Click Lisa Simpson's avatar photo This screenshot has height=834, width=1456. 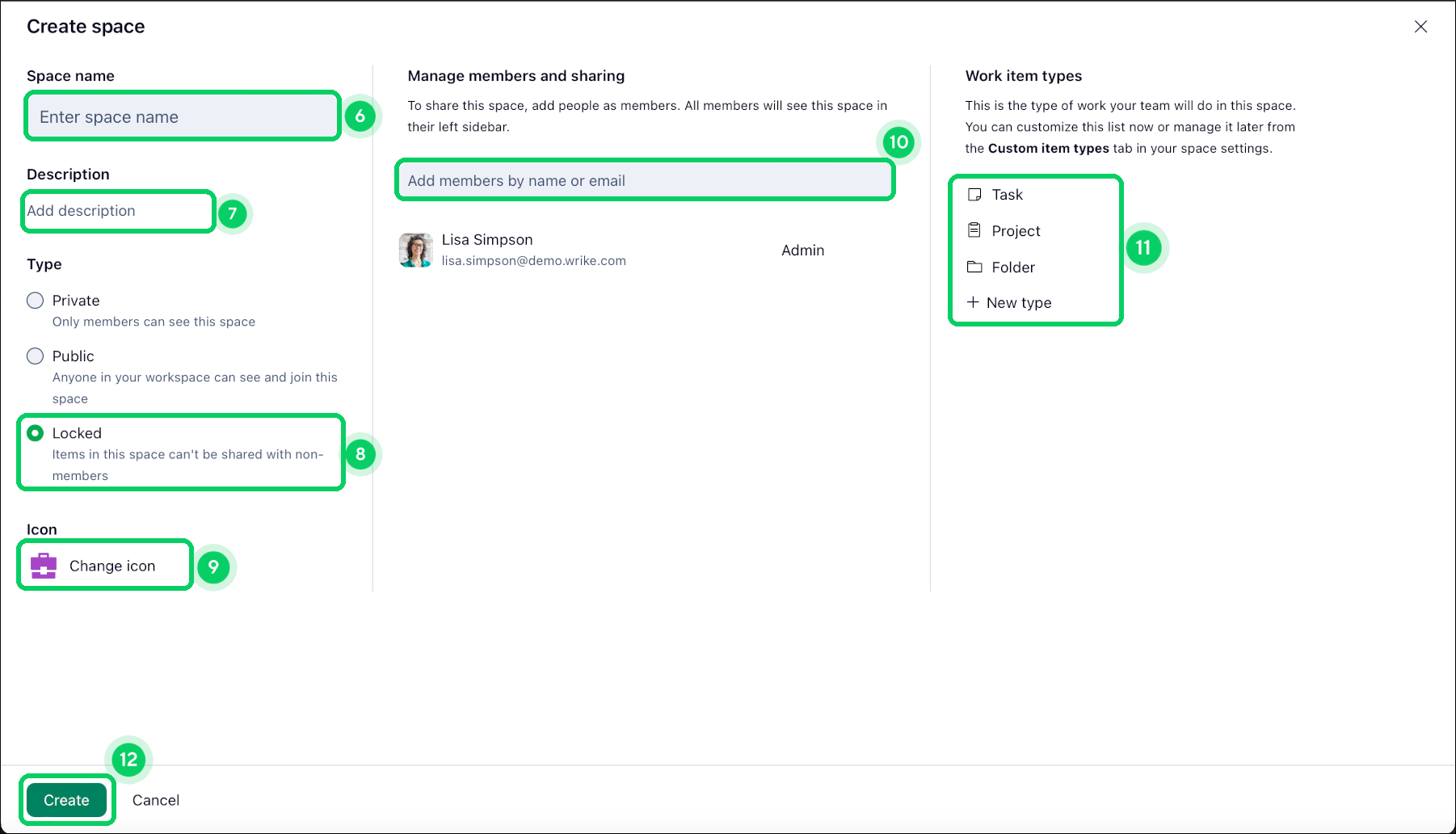(416, 250)
